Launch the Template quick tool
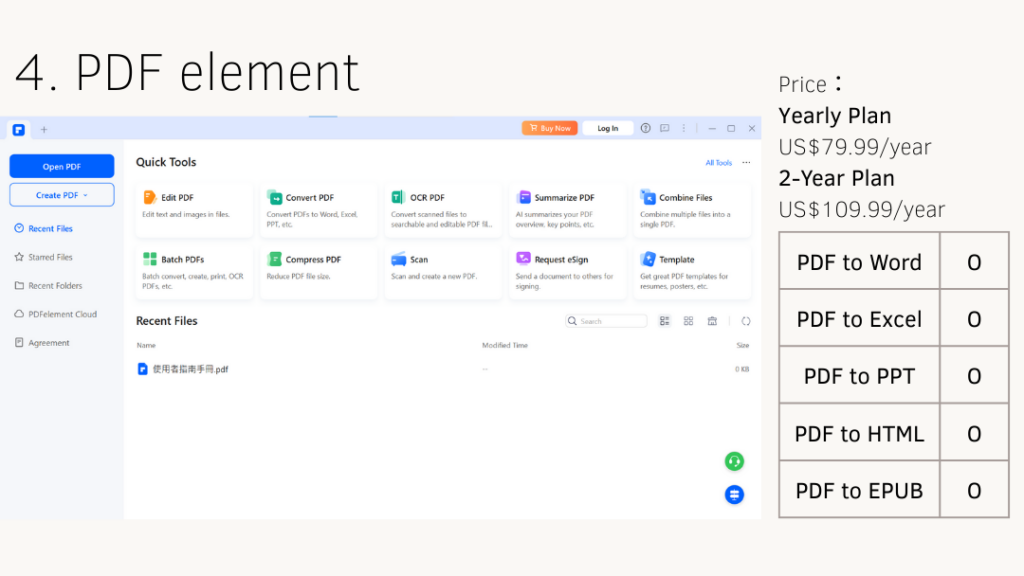Image resolution: width=1024 pixels, height=576 pixels. coord(692,272)
